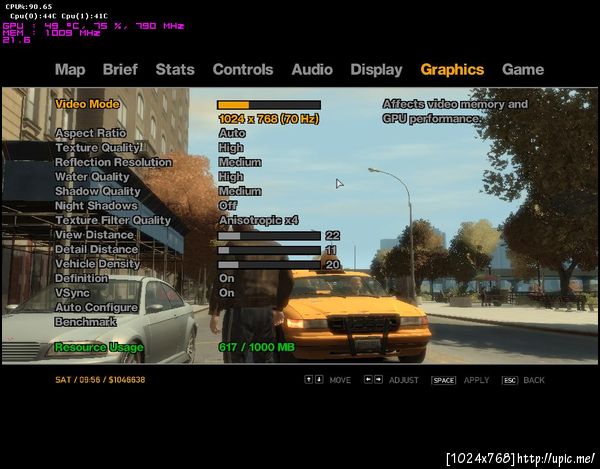Click the Detail Distance value 11
The height and width of the screenshot is (469, 600).
[331, 250]
